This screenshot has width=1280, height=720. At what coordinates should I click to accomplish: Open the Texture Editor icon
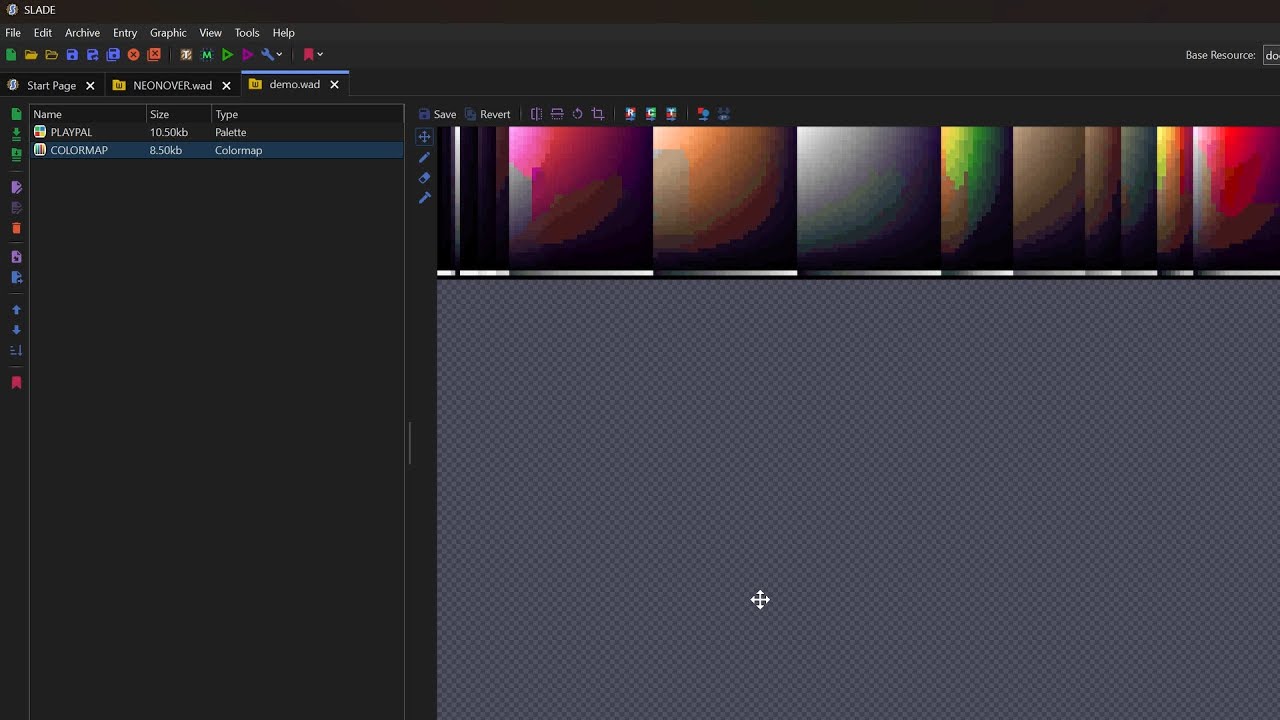pyautogui.click(x=186, y=55)
